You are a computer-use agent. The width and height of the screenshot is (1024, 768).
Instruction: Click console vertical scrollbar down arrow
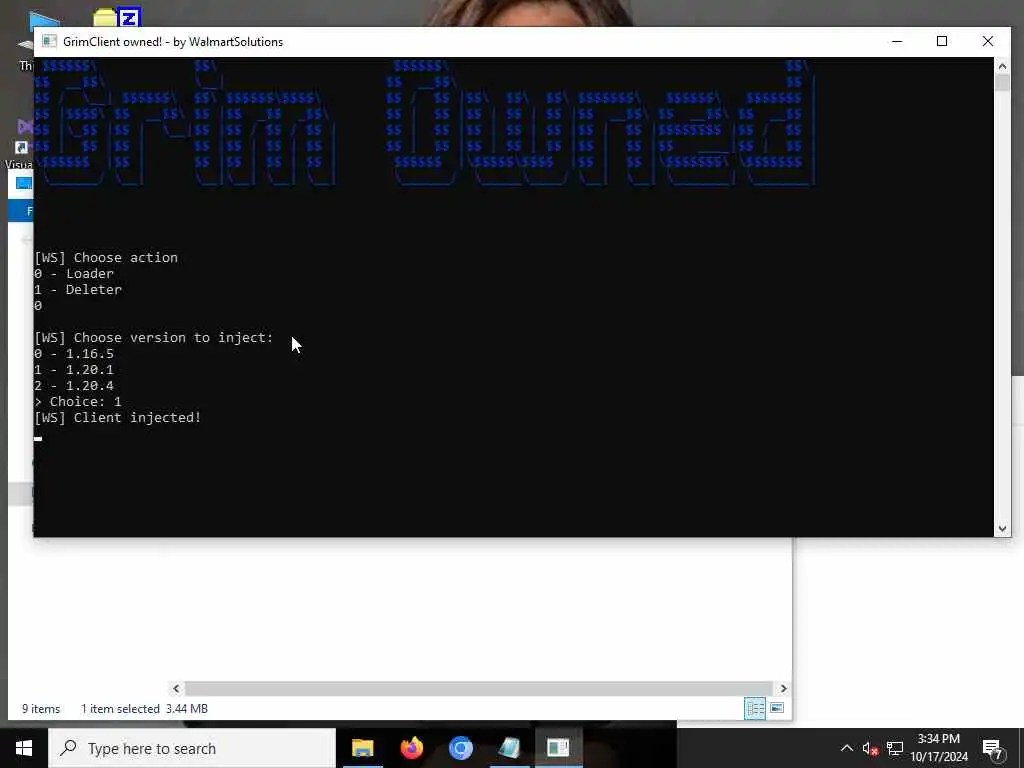click(x=1002, y=529)
